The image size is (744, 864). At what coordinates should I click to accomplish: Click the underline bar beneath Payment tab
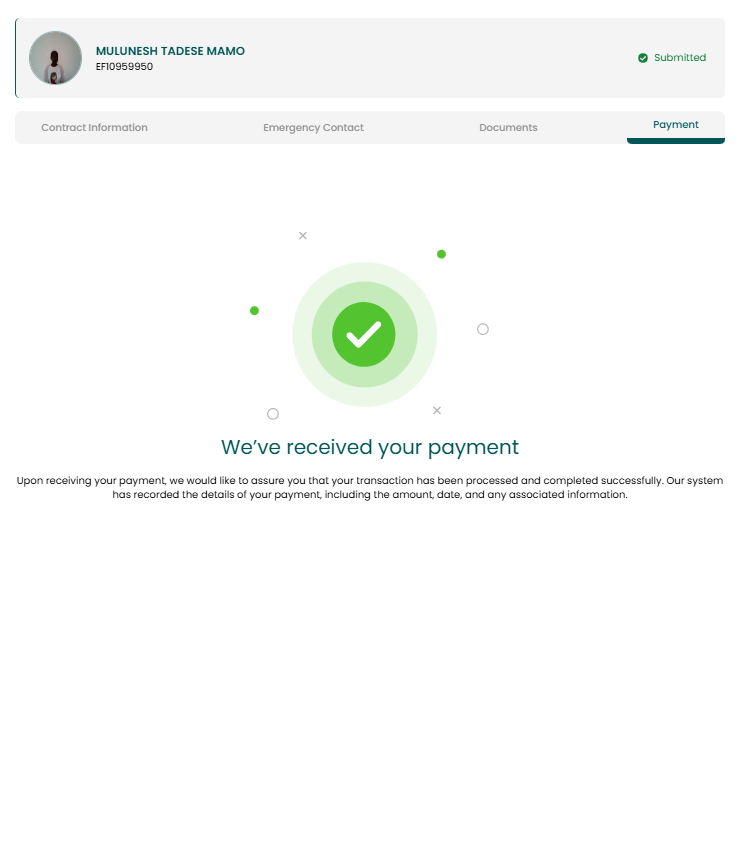(x=676, y=141)
